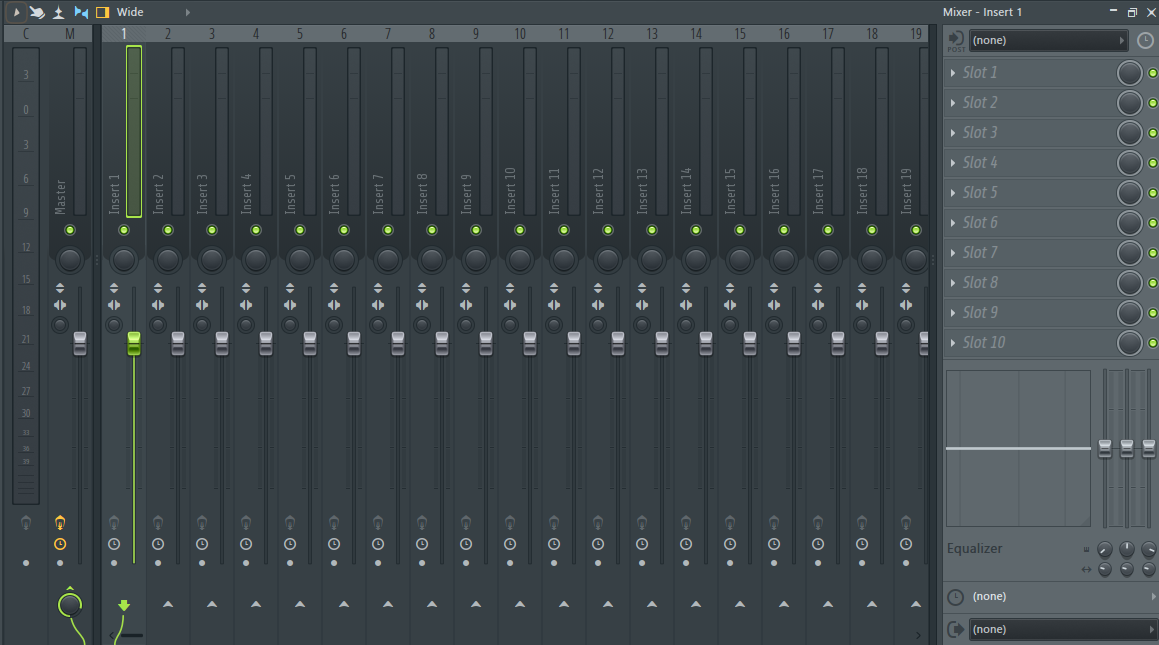Open the Slot 5 effect menu arrow

tap(953, 193)
